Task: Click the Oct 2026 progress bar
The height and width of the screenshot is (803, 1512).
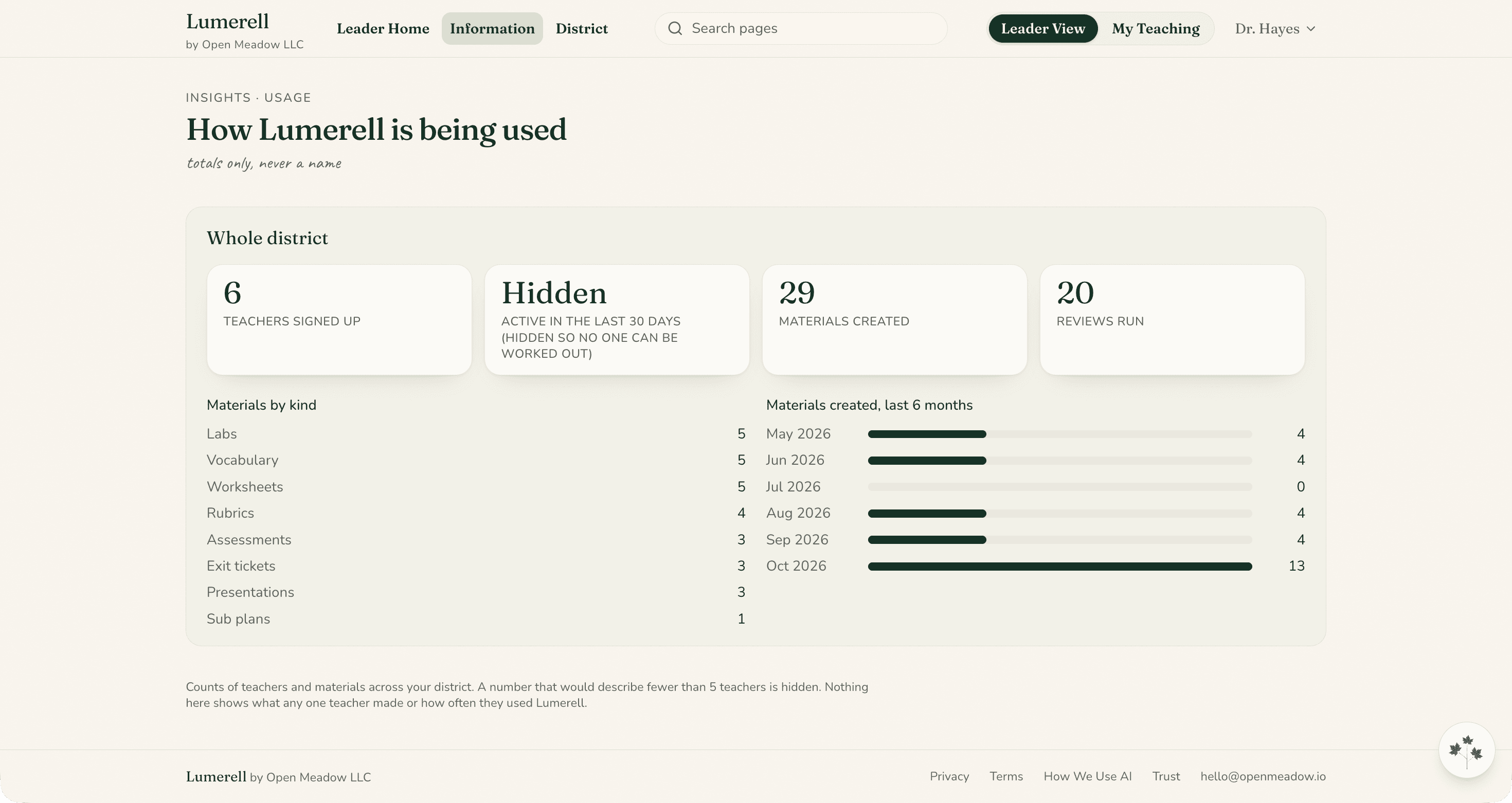Action: point(1060,566)
